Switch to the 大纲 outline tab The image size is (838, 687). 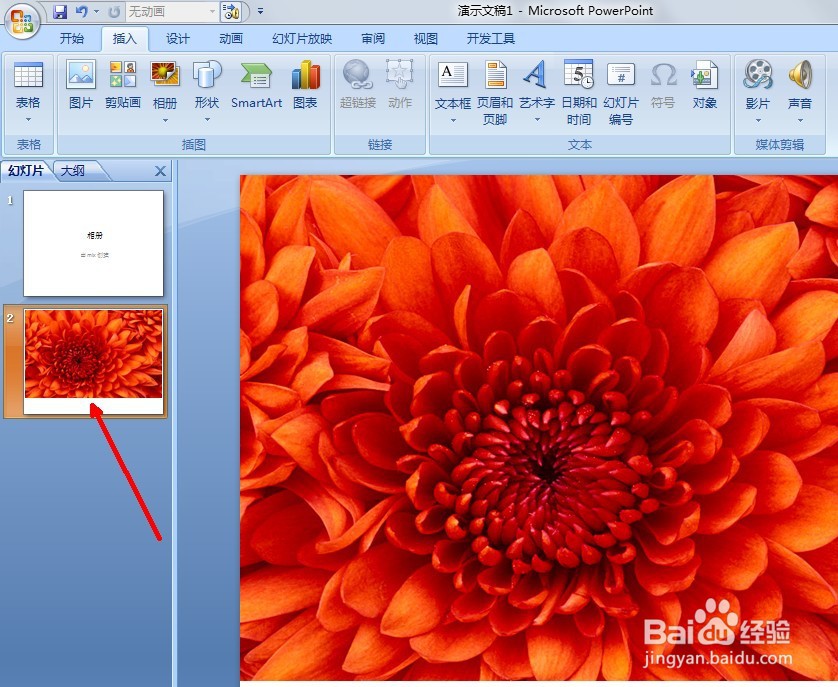pos(73,171)
